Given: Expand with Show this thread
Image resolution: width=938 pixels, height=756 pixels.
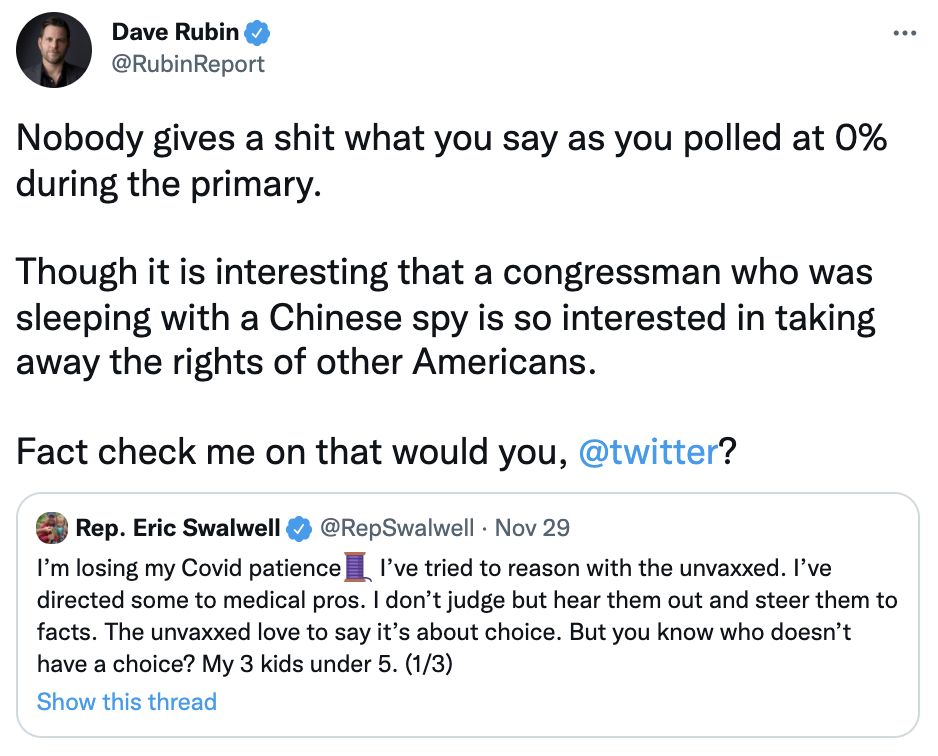Looking at the screenshot, I should [x=127, y=701].
